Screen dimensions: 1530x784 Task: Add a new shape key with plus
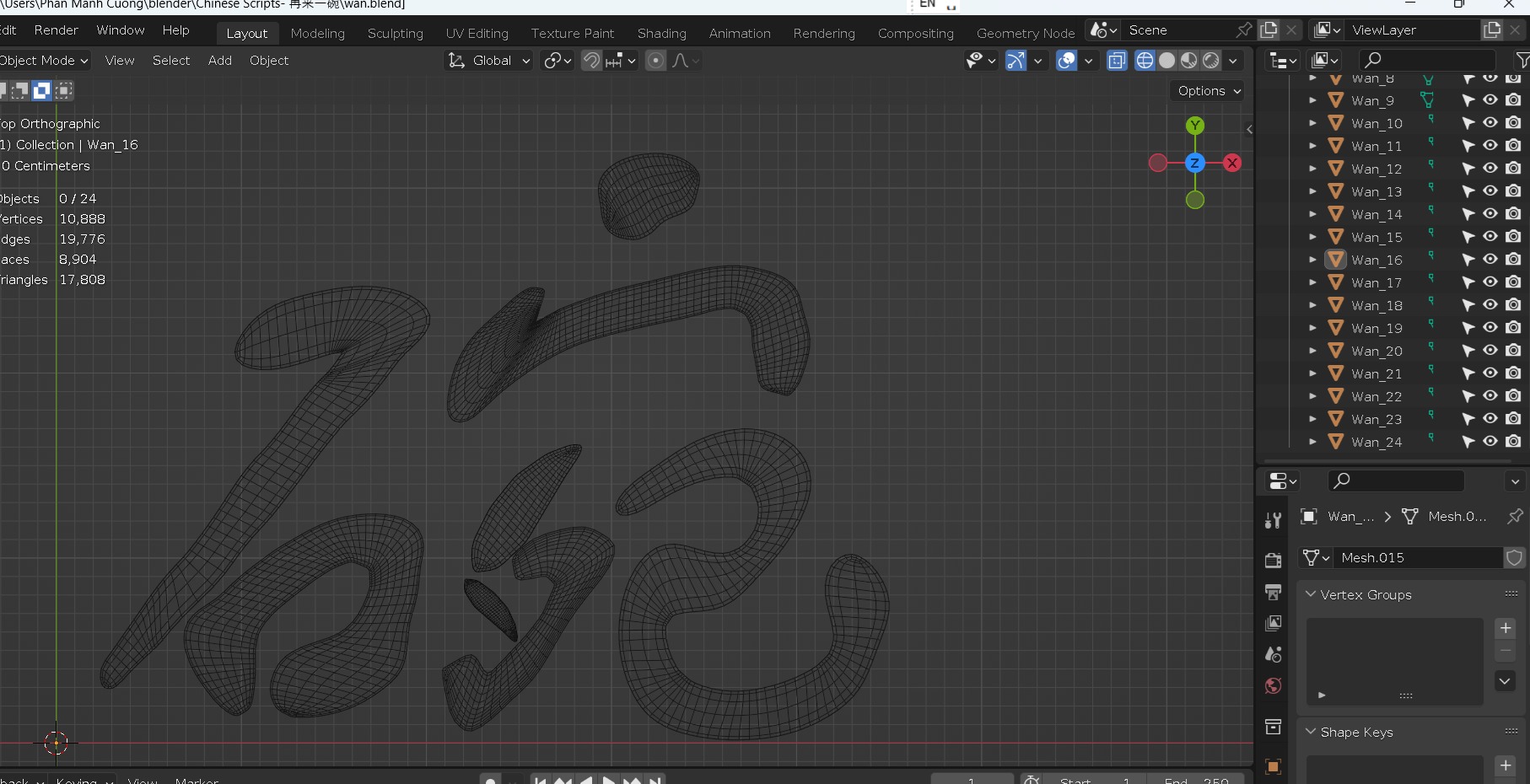[x=1506, y=765]
